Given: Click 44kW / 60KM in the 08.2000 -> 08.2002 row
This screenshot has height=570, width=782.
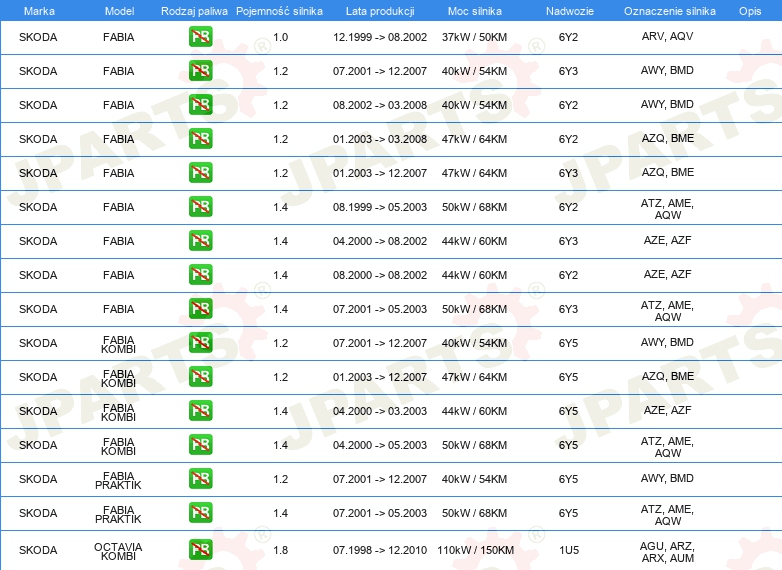Looking at the screenshot, I should 474,275.
